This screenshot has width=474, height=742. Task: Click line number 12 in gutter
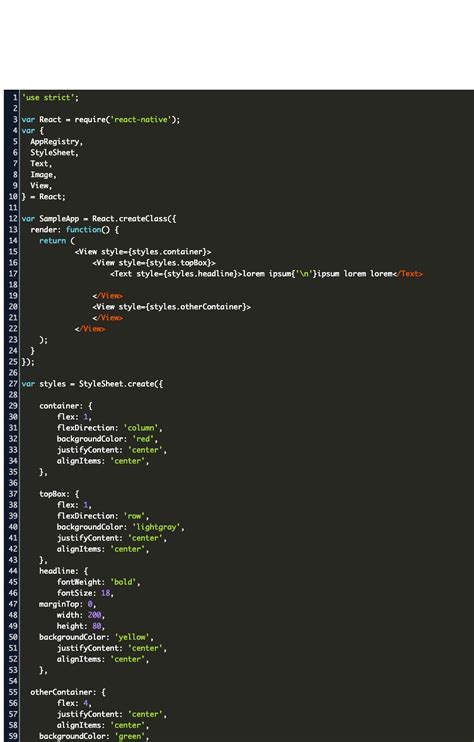tap(13, 219)
